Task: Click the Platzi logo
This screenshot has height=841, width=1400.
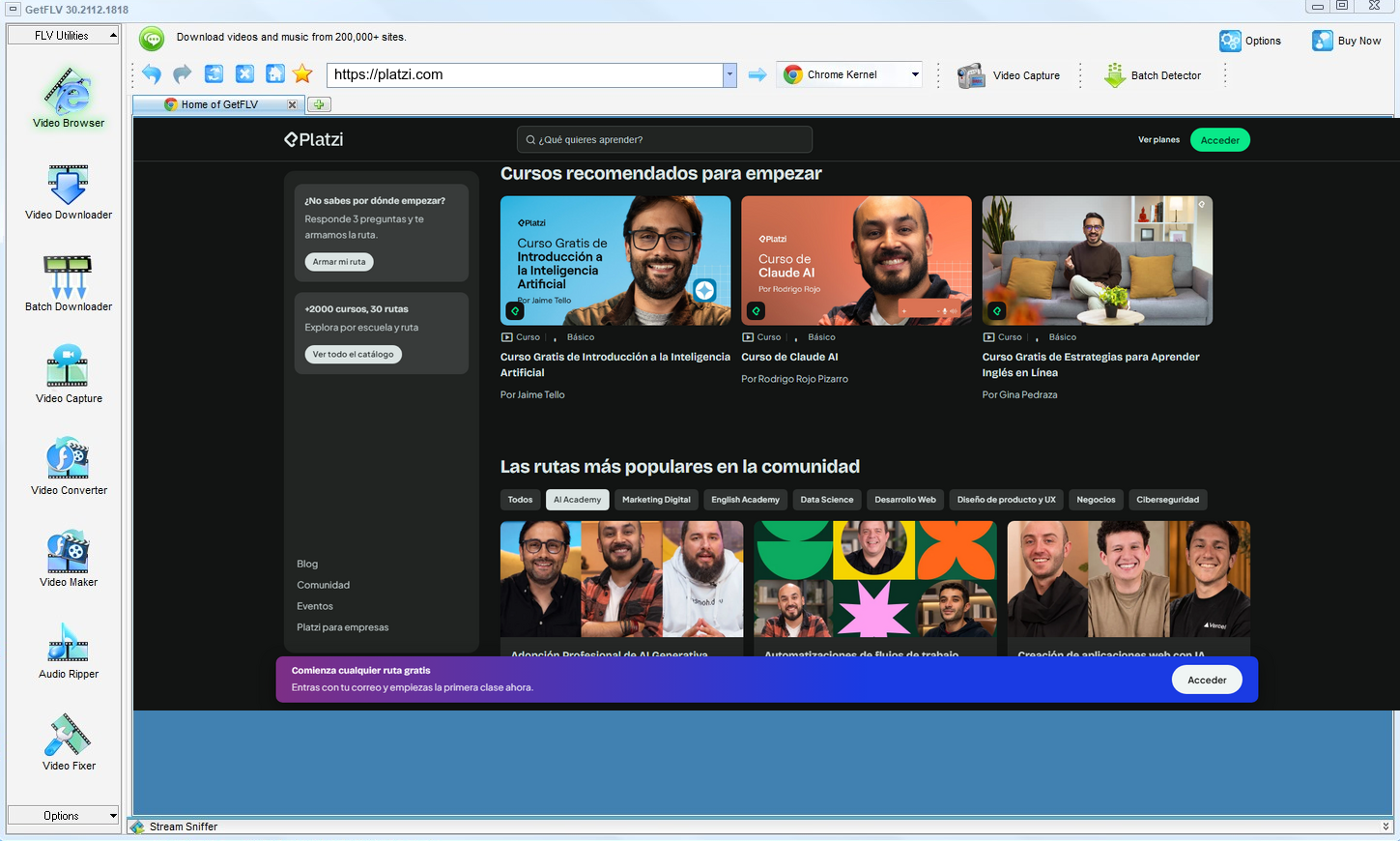Action: [x=314, y=139]
